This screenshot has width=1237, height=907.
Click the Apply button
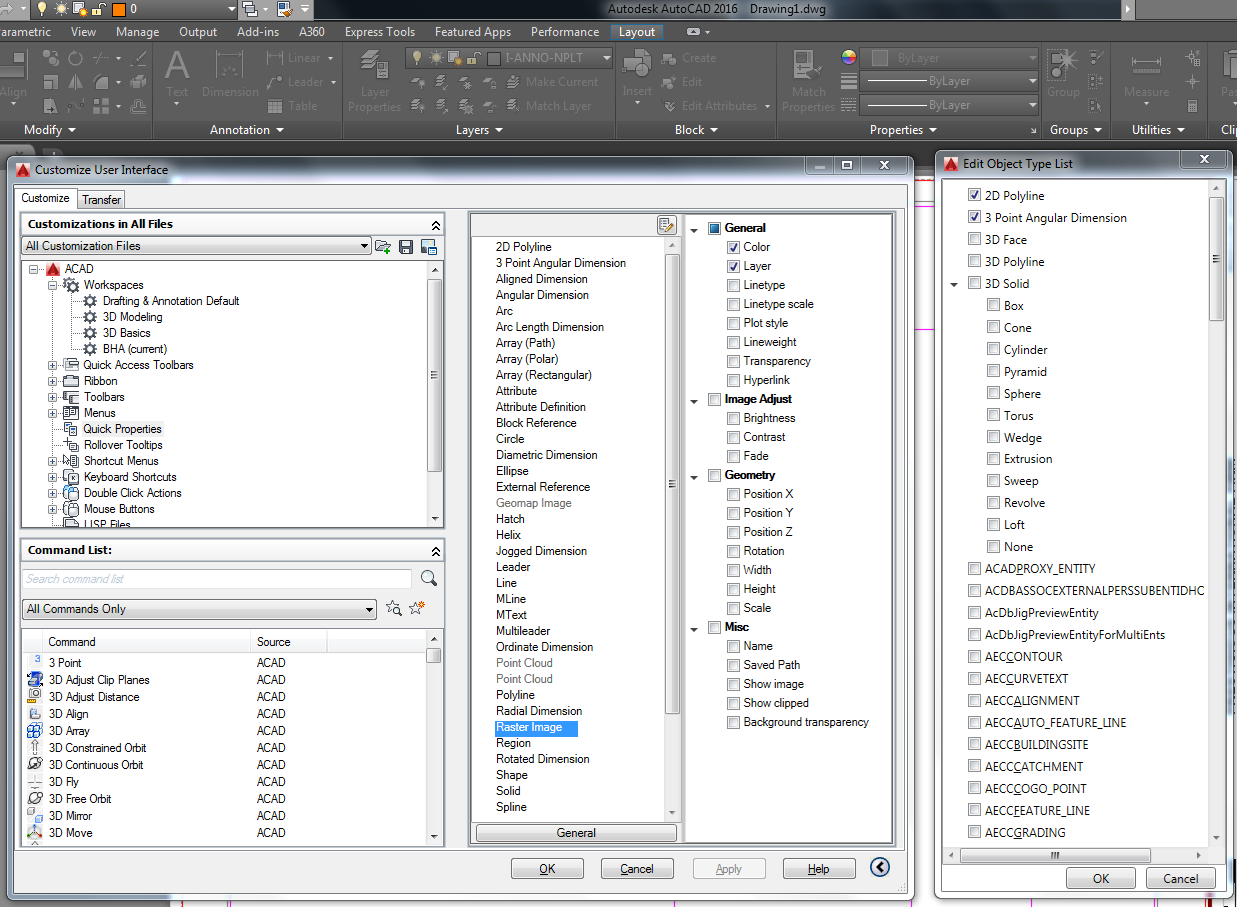[729, 868]
